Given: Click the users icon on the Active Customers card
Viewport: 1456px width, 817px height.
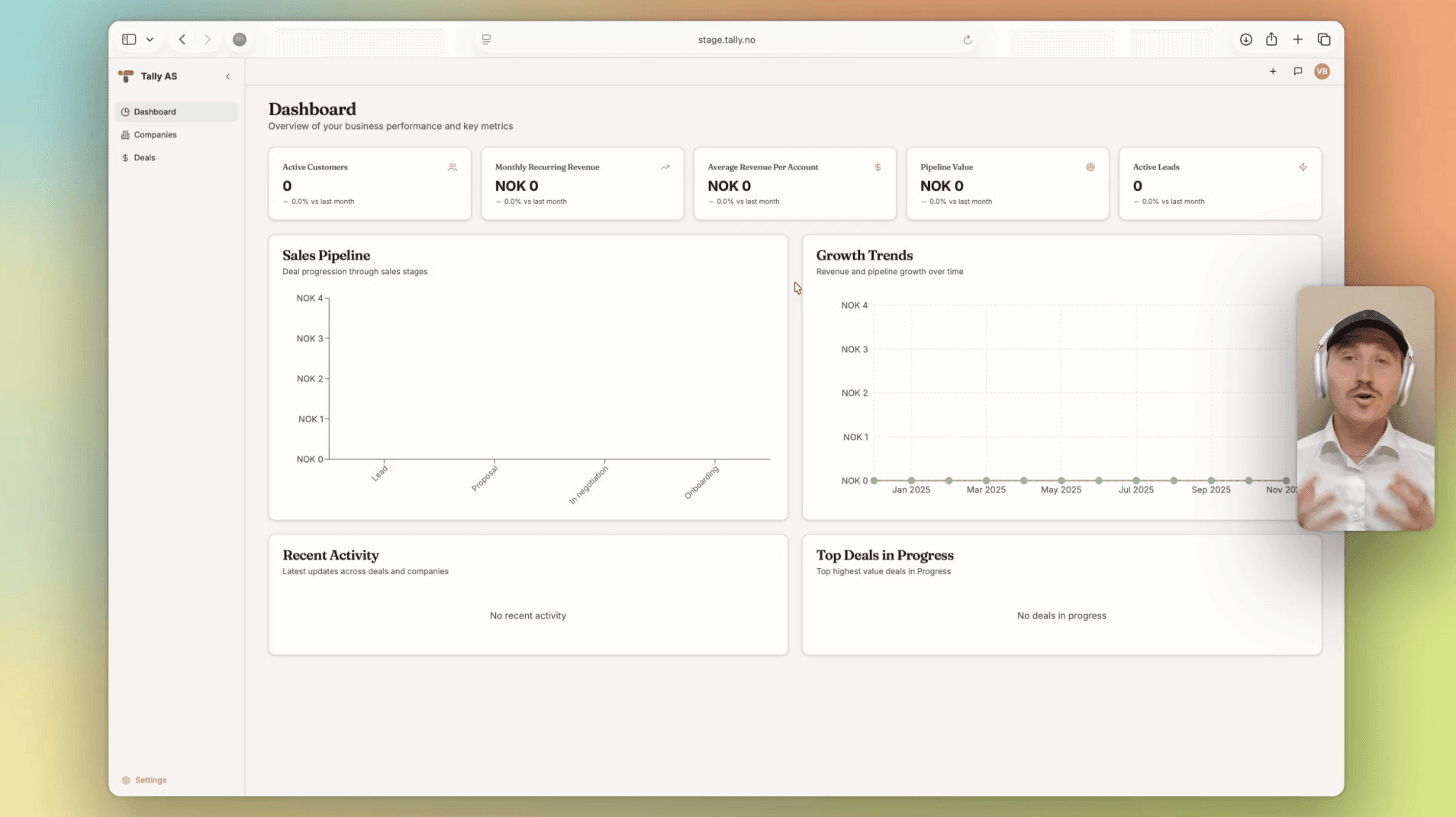Looking at the screenshot, I should (452, 167).
